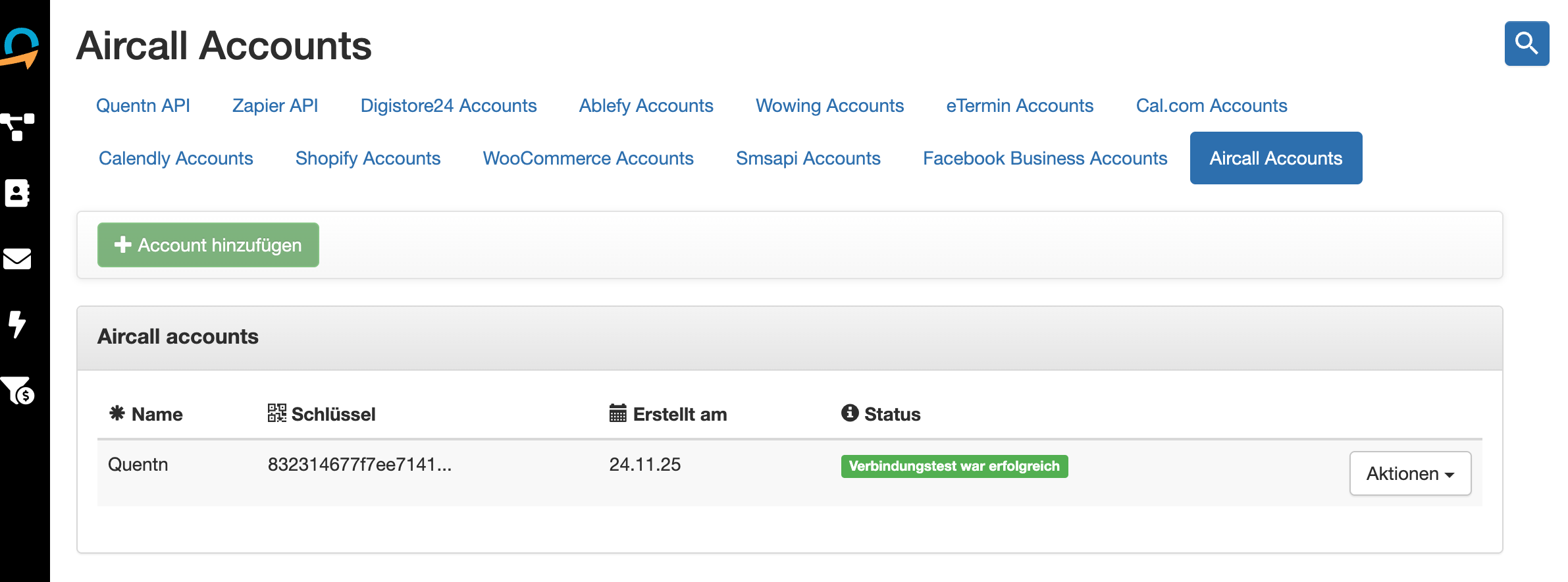Select the active Aircall Accounts tab

tap(1276, 158)
